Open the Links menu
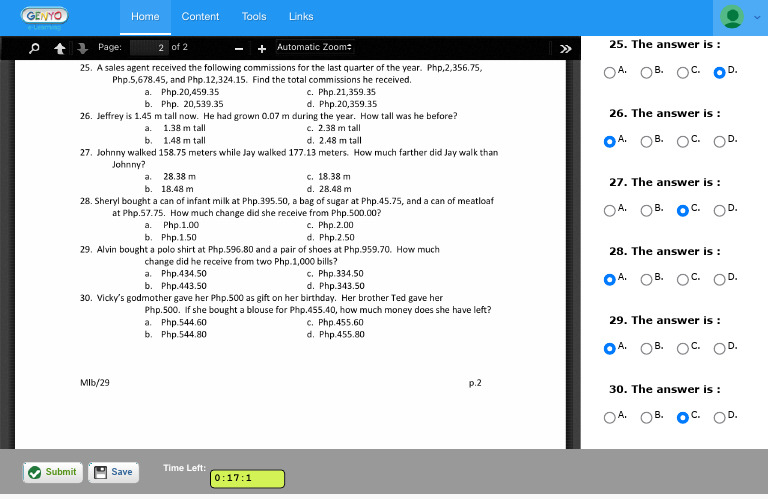 pyautogui.click(x=301, y=17)
